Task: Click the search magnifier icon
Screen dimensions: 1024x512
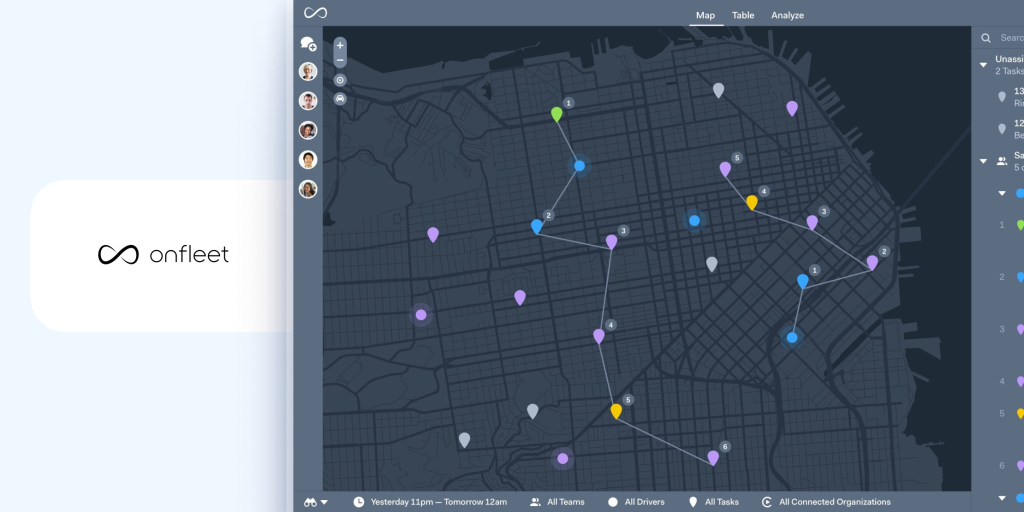Action: [x=986, y=38]
